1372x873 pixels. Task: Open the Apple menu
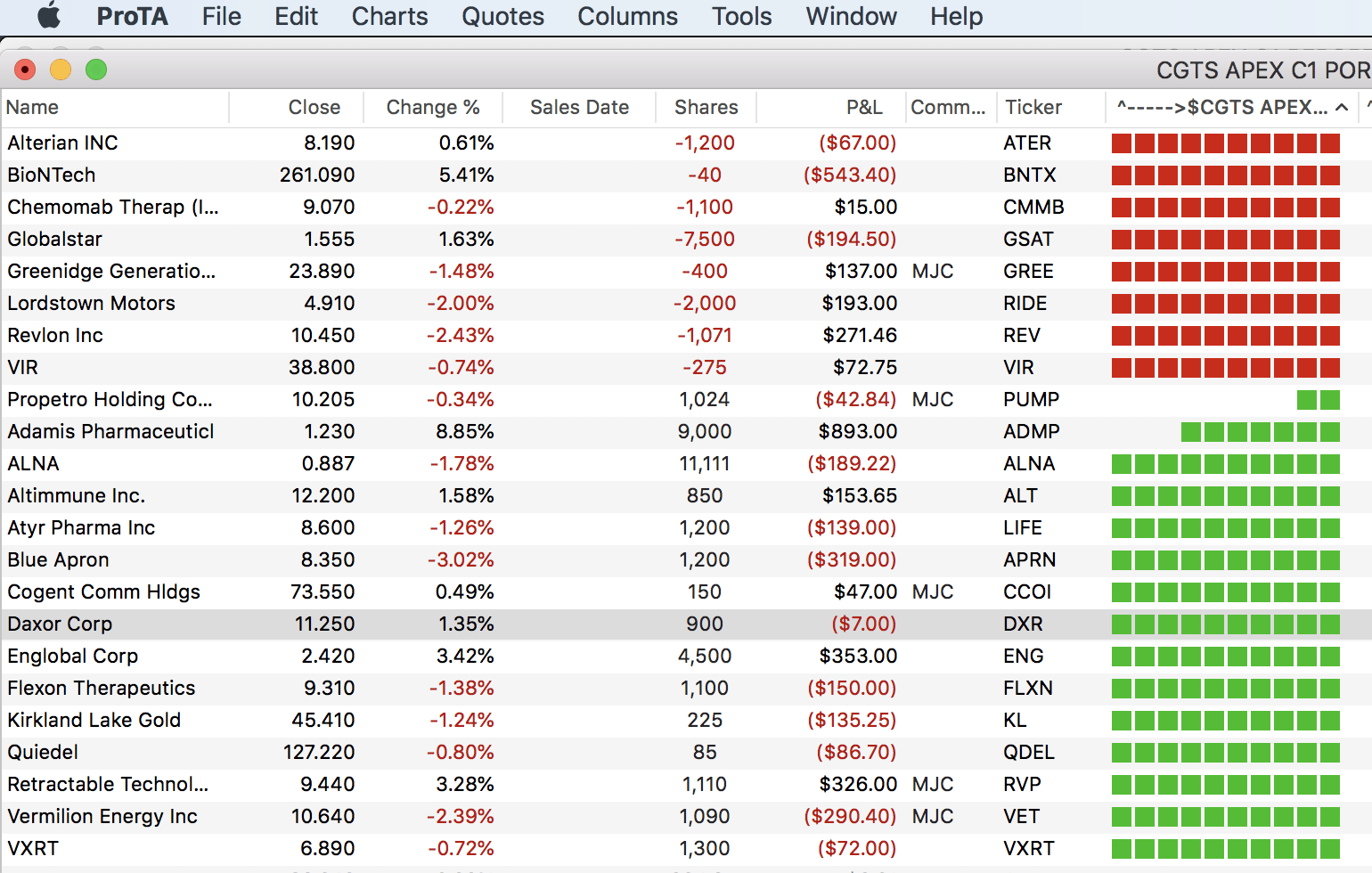tap(49, 16)
